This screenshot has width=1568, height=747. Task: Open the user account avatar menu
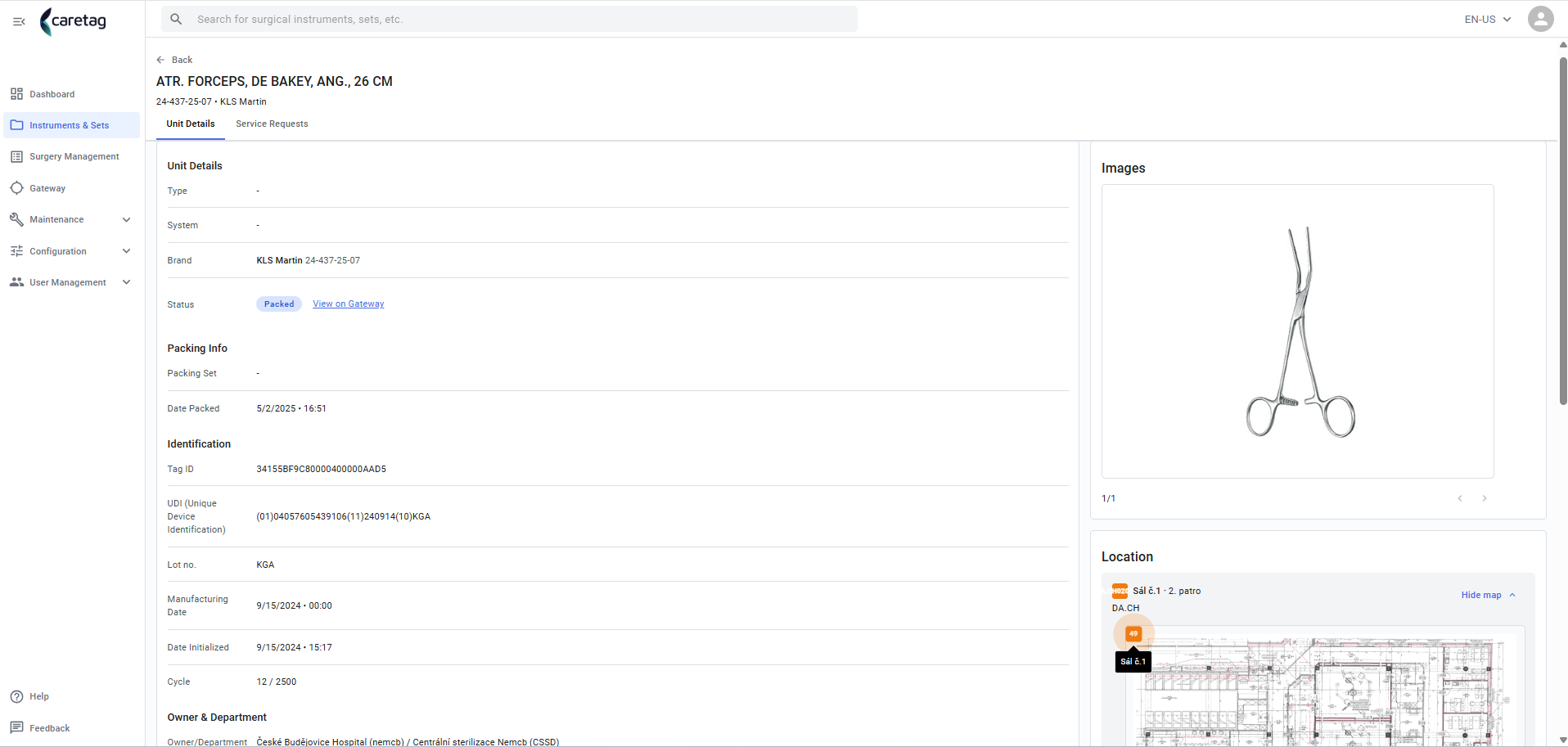pyautogui.click(x=1540, y=19)
